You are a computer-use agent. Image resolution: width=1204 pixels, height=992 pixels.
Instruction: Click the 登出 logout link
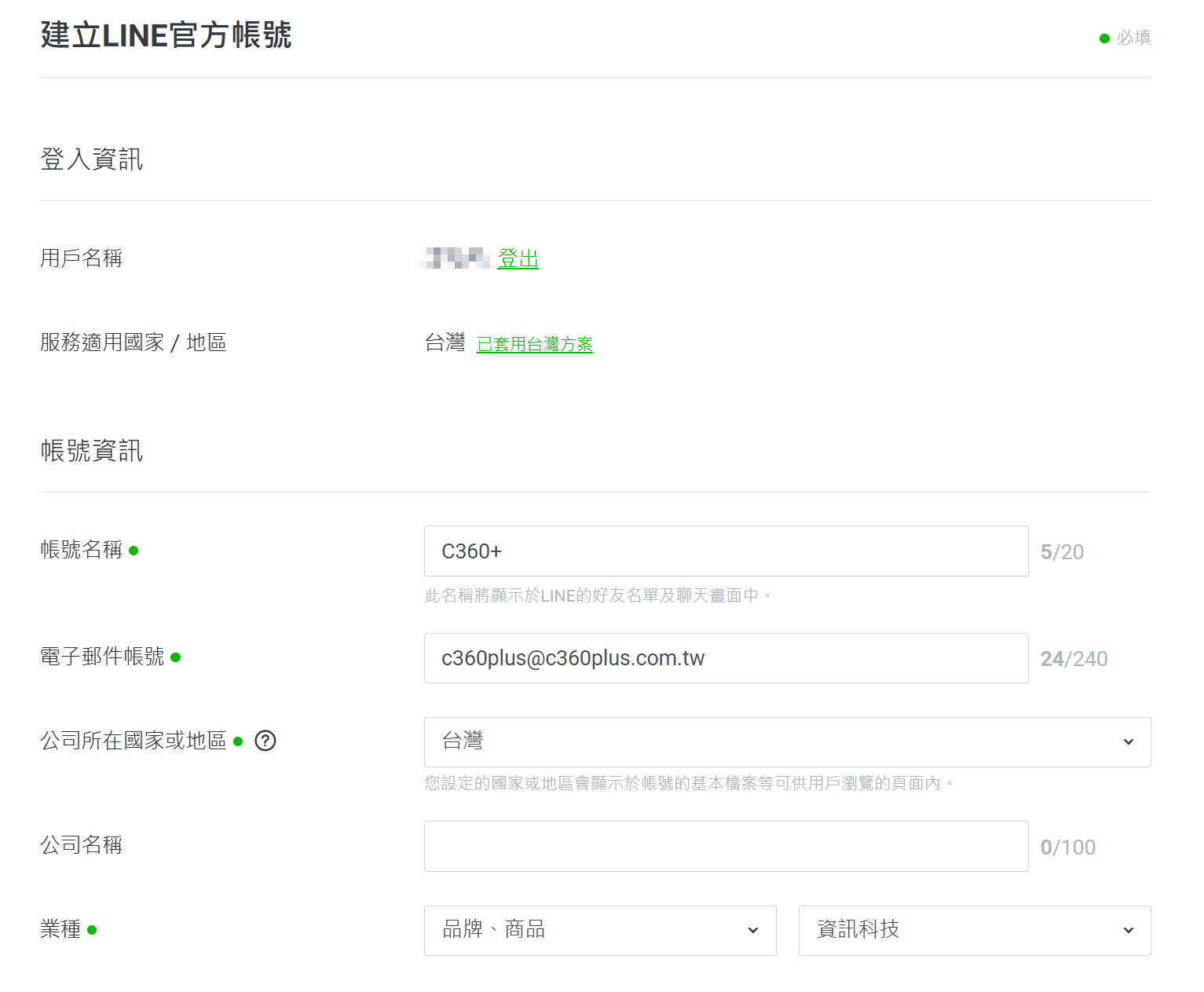pyautogui.click(x=518, y=258)
